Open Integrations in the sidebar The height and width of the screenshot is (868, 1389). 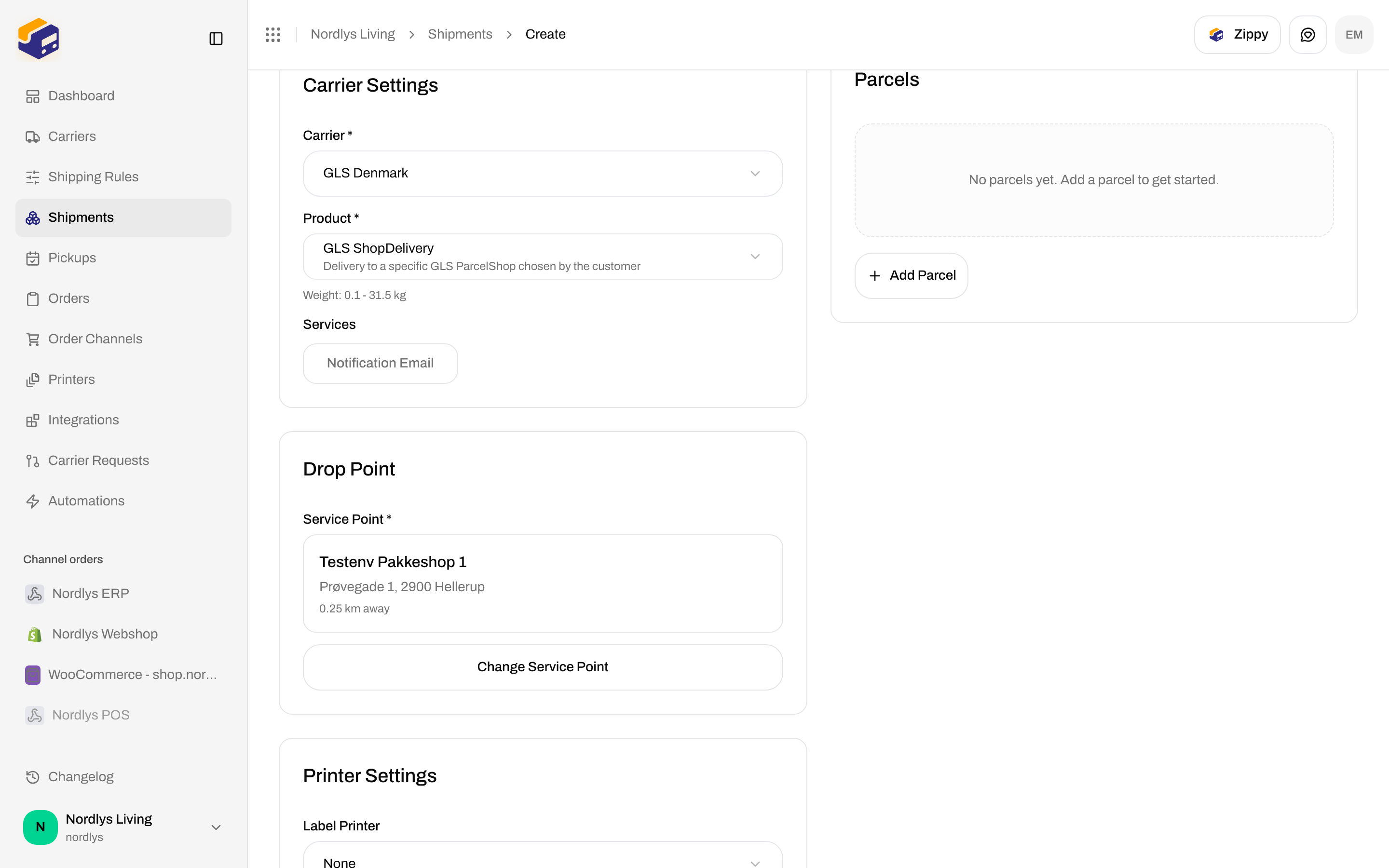point(123,420)
